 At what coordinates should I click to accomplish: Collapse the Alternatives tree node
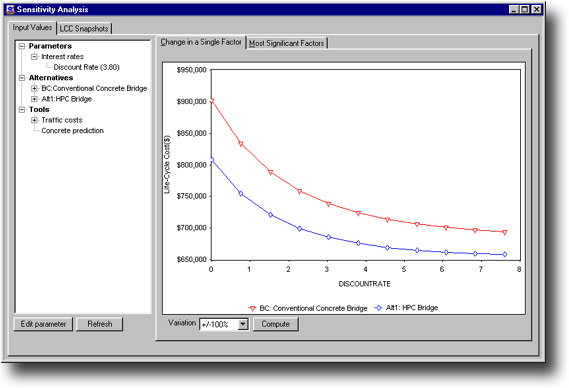22,78
